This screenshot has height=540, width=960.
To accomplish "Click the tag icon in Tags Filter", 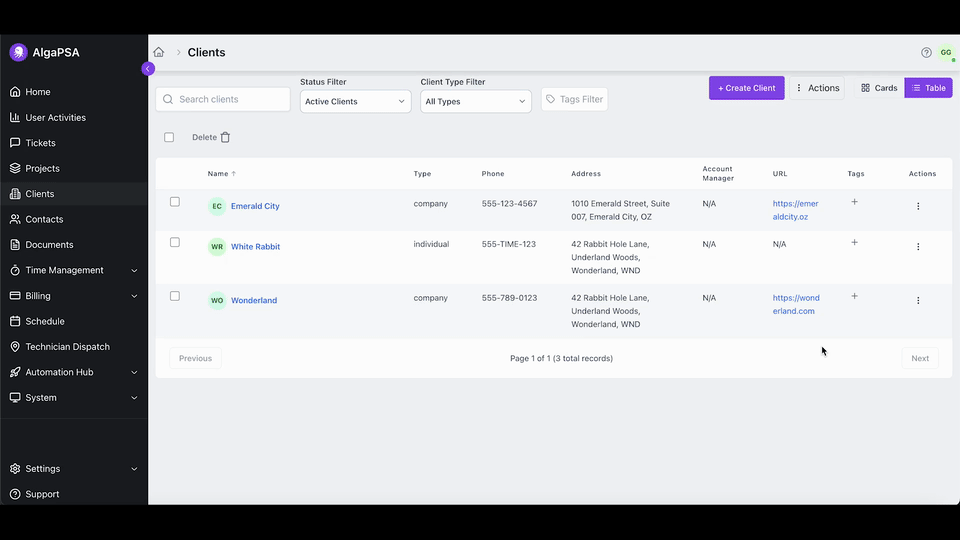I will click(550, 99).
